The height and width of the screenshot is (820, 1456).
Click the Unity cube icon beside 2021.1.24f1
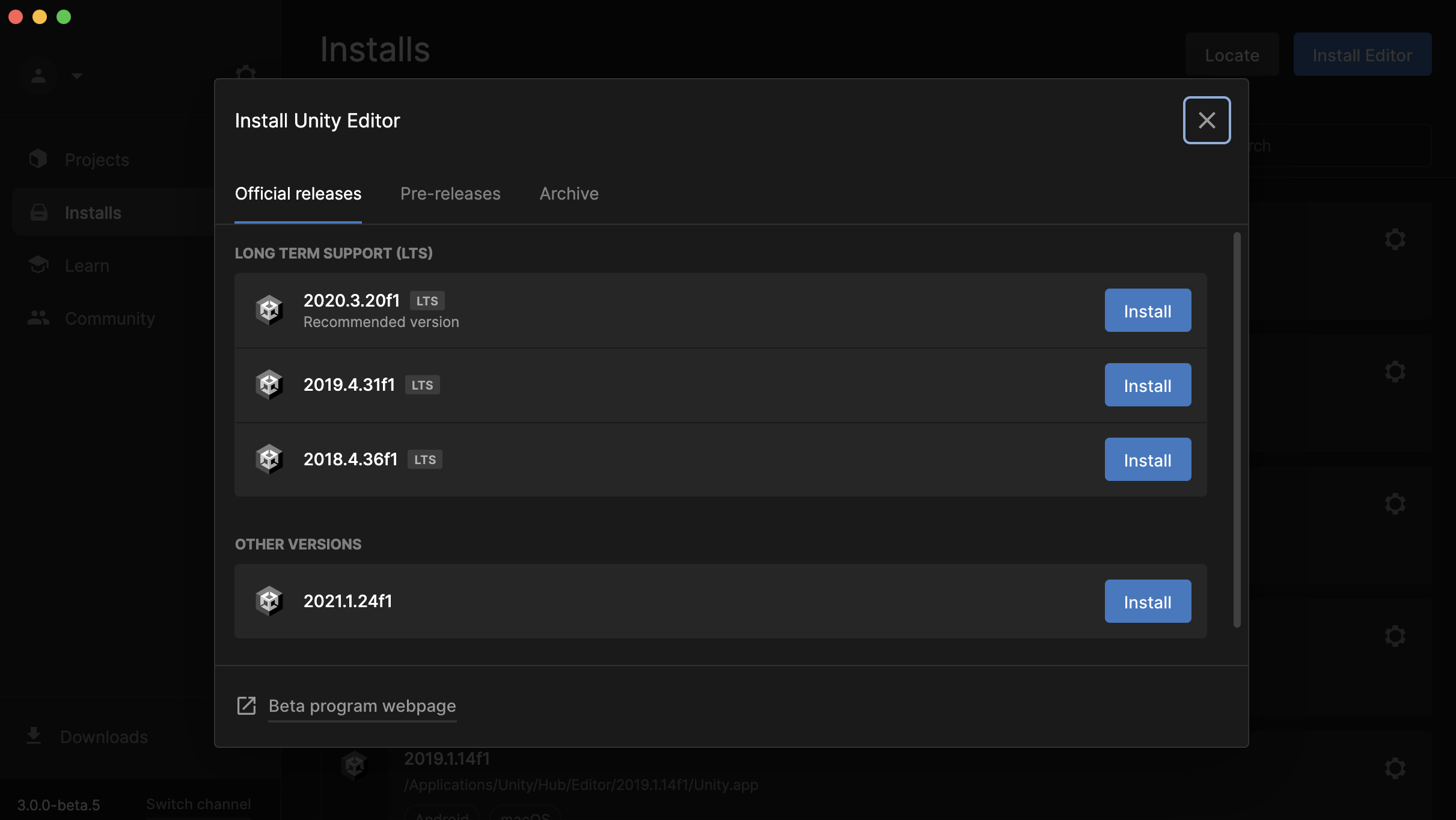(x=269, y=601)
